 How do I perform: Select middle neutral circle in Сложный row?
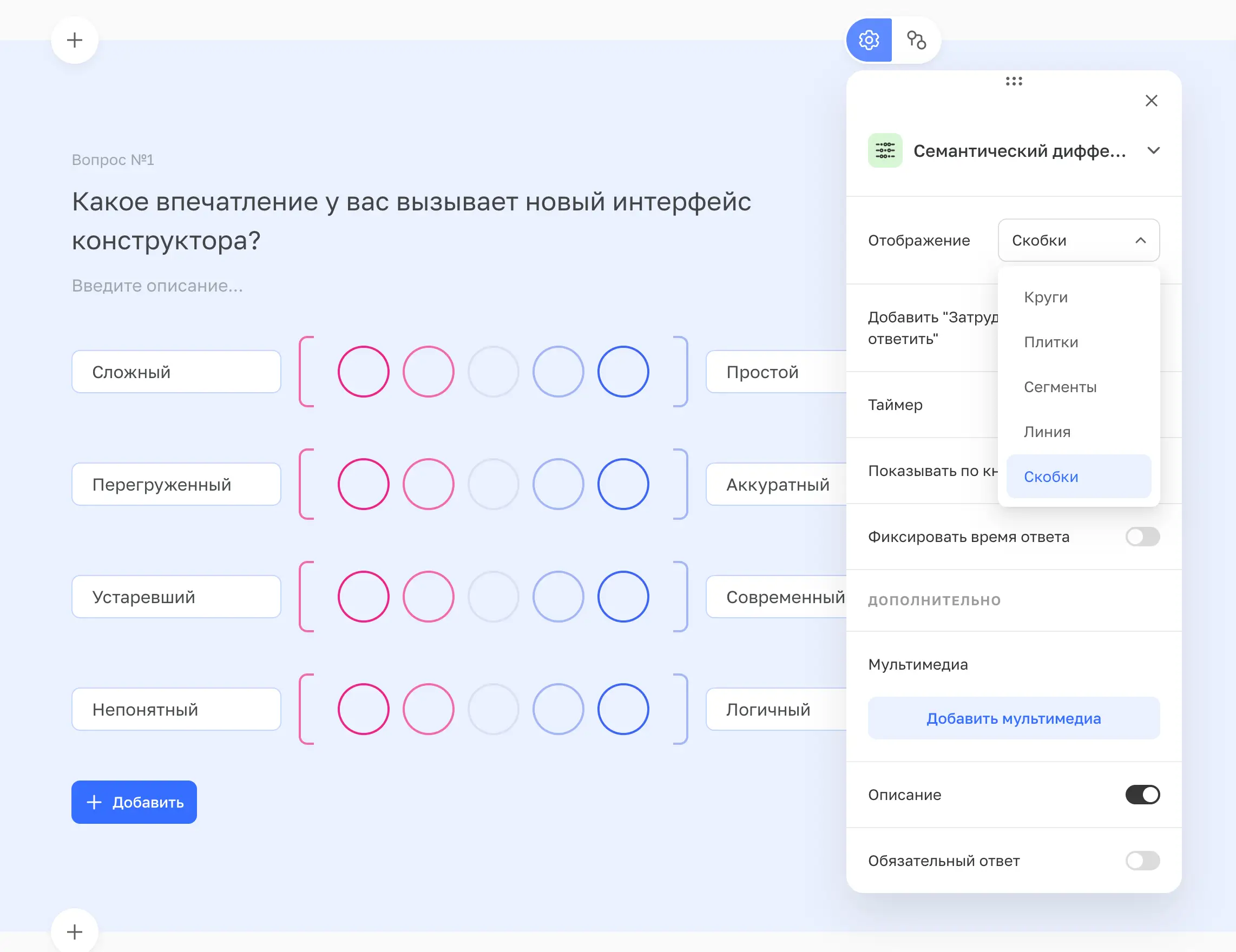click(494, 372)
